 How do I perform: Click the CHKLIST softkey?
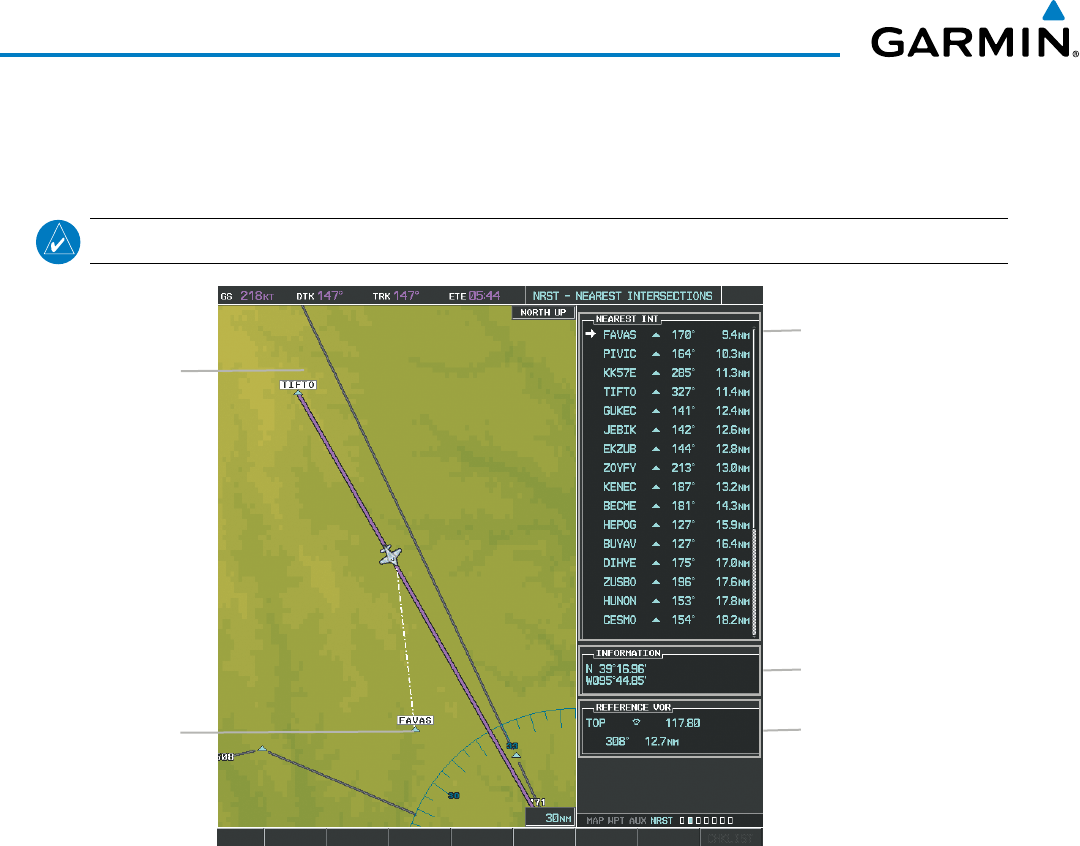[x=730, y=838]
